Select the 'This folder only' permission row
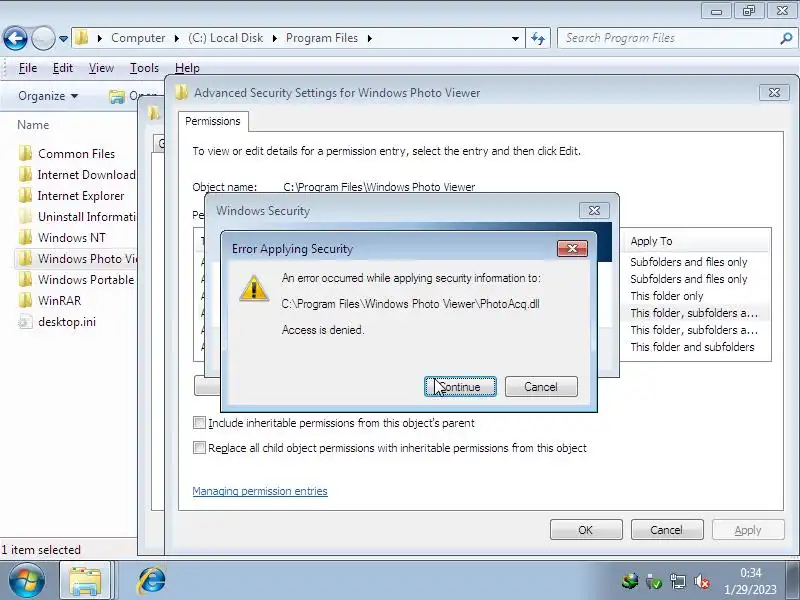The width and height of the screenshot is (800, 600). coord(666,296)
